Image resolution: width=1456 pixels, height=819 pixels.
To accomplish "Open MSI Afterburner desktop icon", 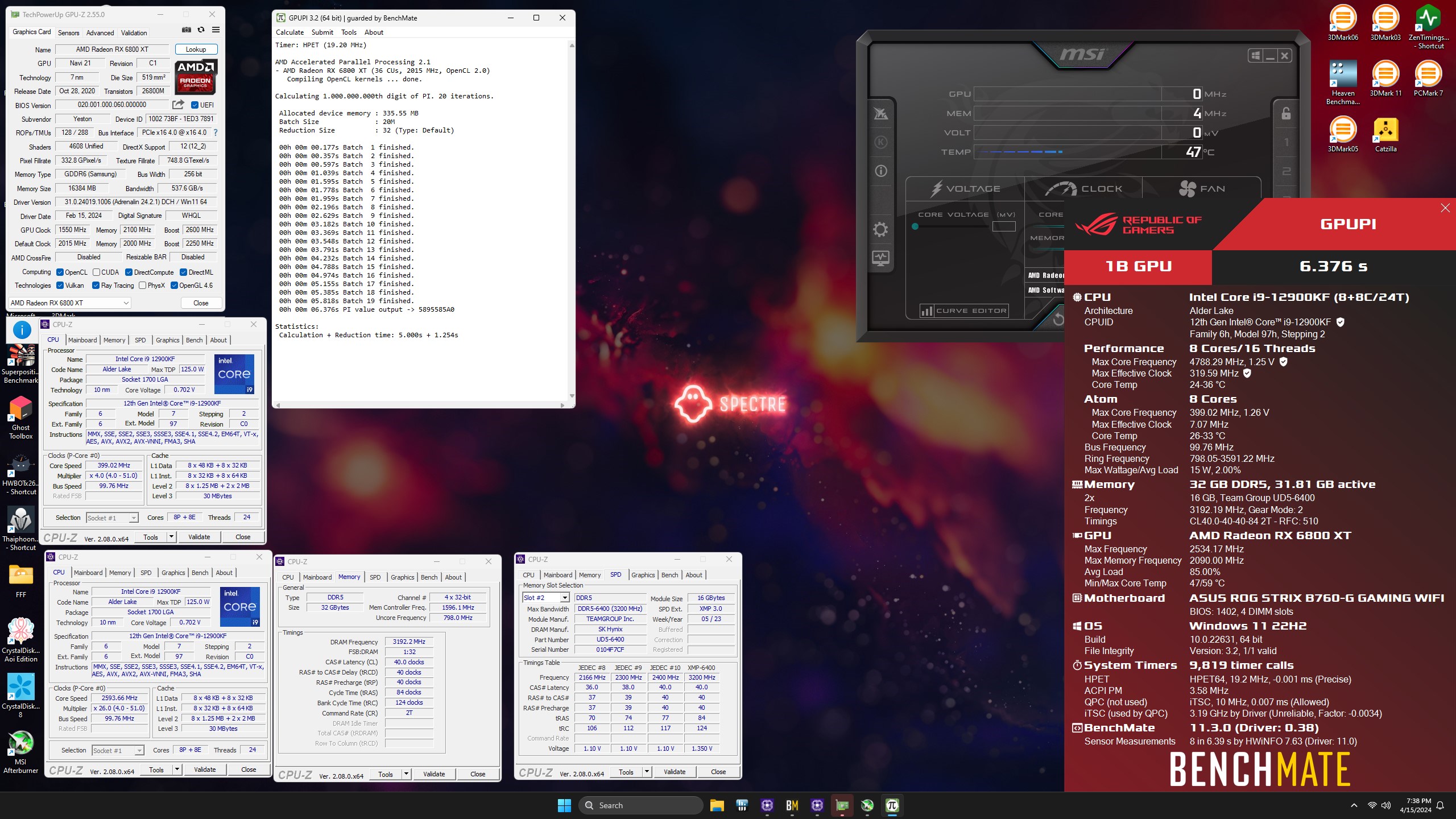I will (x=21, y=752).
